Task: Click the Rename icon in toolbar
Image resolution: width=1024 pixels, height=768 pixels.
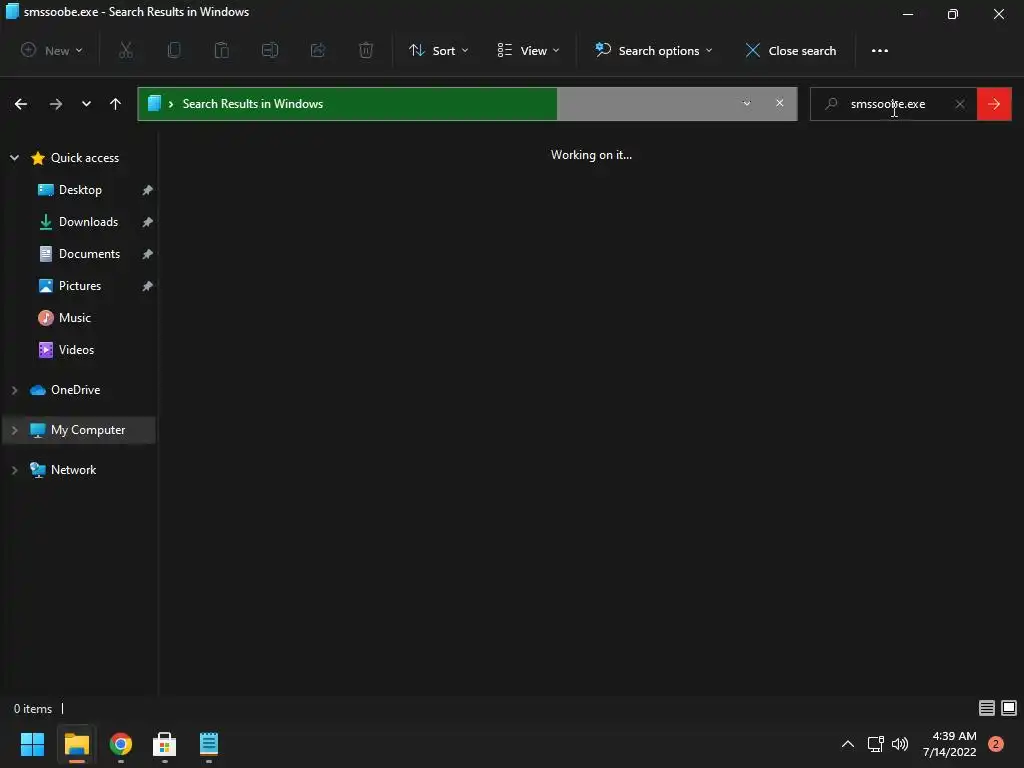Action: pyautogui.click(x=270, y=50)
